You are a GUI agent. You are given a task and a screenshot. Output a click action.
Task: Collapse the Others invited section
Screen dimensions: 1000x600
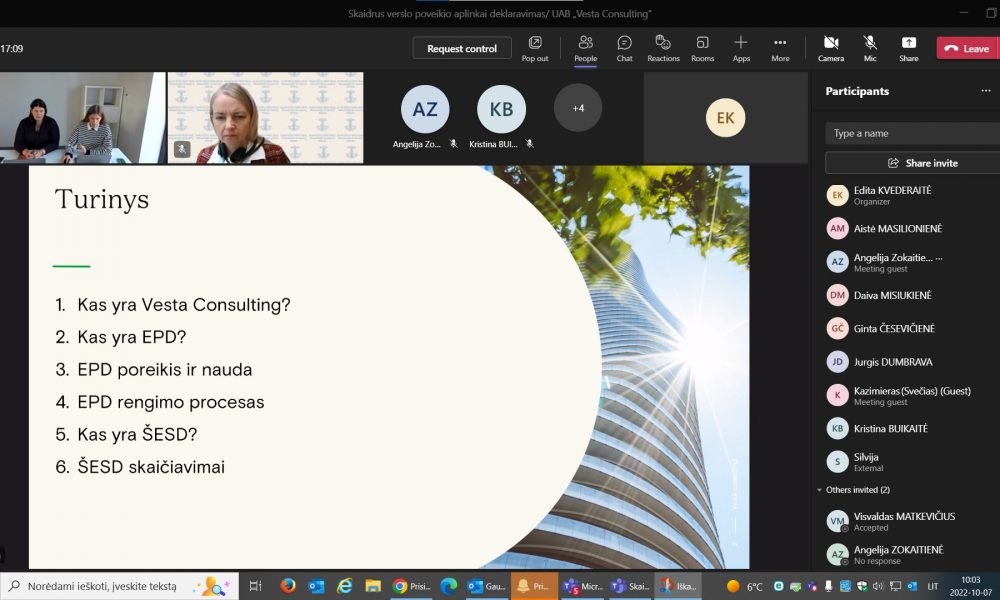click(820, 490)
